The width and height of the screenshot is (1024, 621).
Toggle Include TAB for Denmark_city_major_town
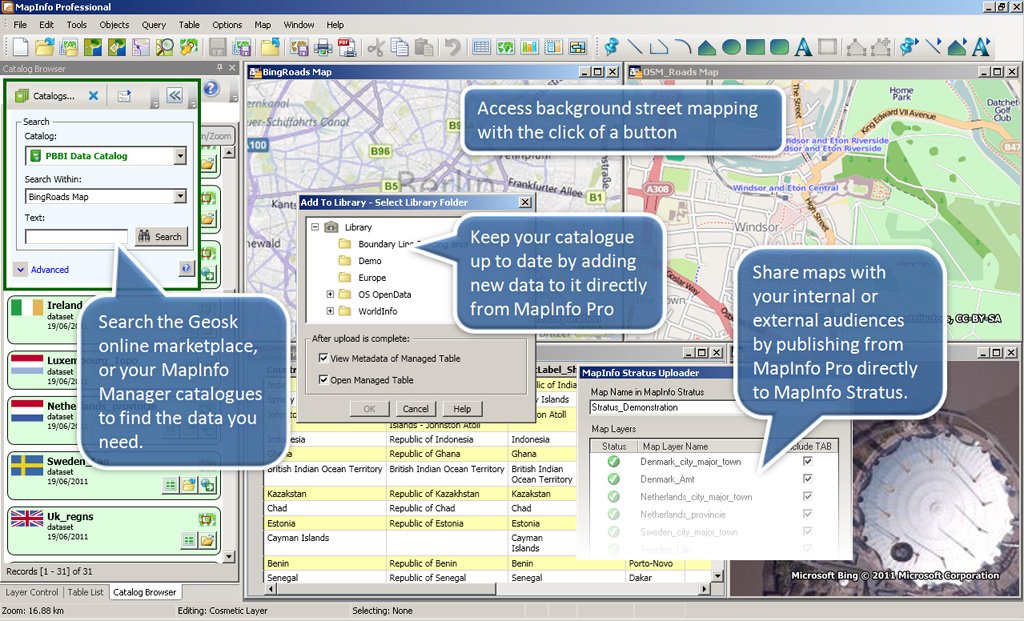coord(807,461)
